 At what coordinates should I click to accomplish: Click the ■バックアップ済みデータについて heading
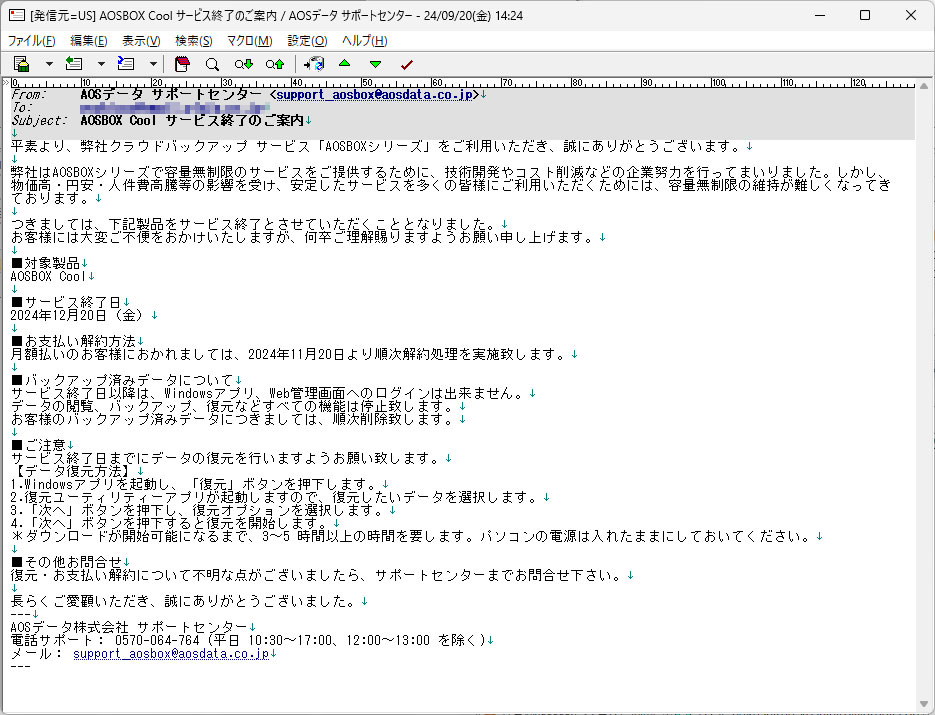(x=122, y=380)
